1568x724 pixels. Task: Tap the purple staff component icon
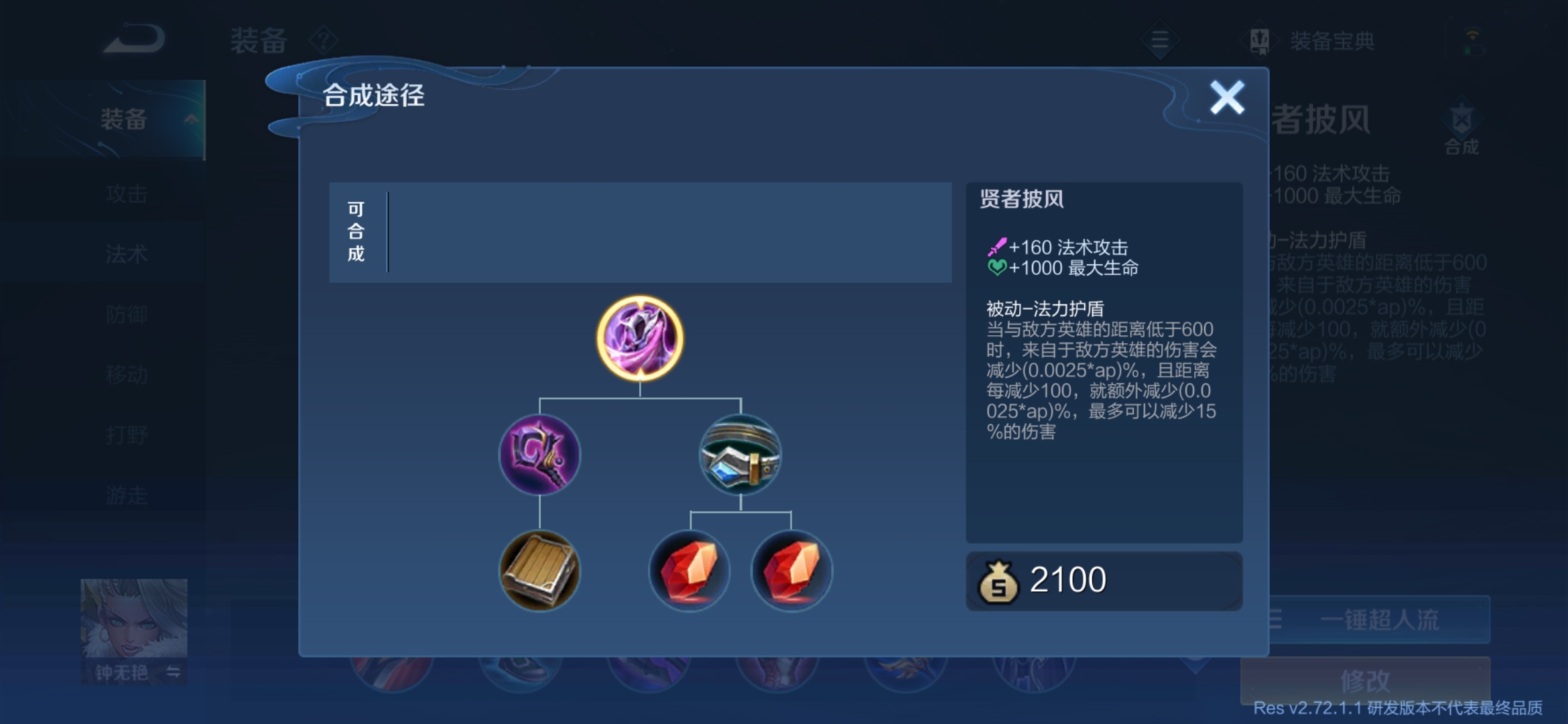point(539,455)
